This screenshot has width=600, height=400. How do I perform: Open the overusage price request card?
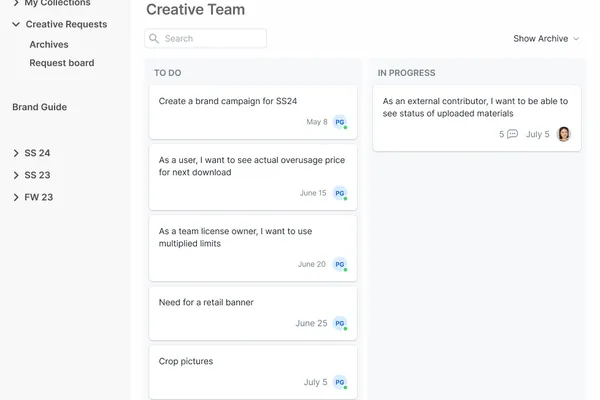click(x=253, y=177)
